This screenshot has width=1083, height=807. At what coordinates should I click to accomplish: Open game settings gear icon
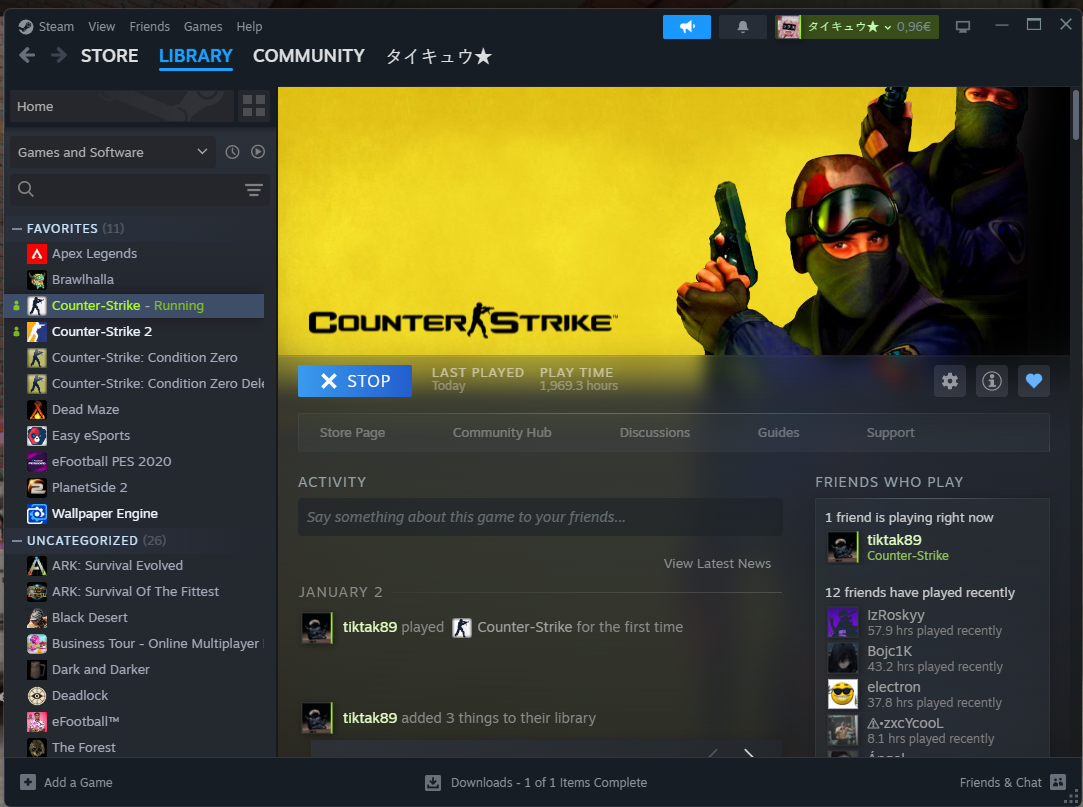(950, 381)
